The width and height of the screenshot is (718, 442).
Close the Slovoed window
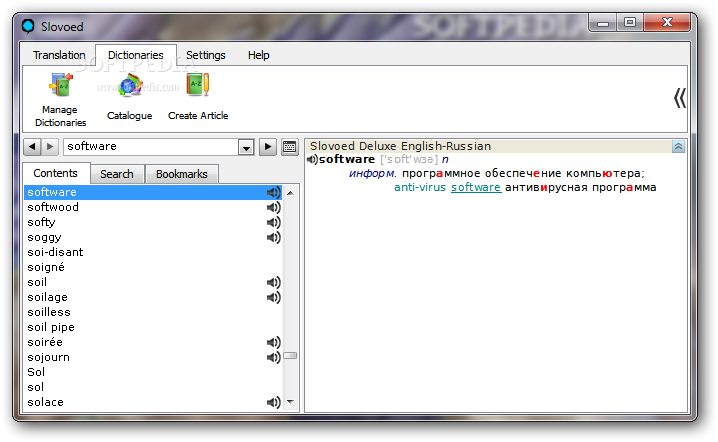(x=667, y=22)
